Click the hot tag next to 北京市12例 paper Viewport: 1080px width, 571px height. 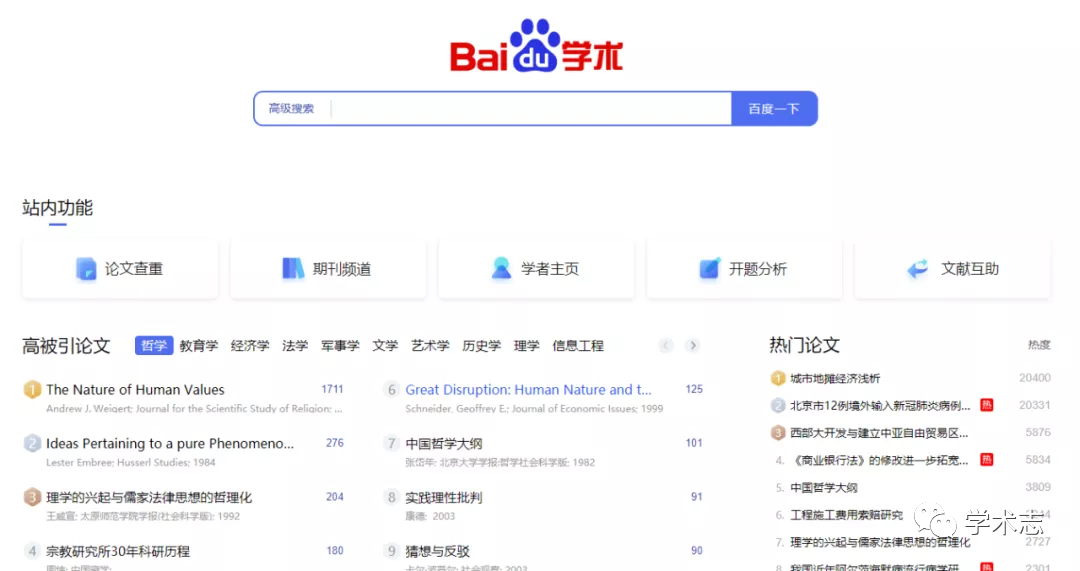click(986, 405)
